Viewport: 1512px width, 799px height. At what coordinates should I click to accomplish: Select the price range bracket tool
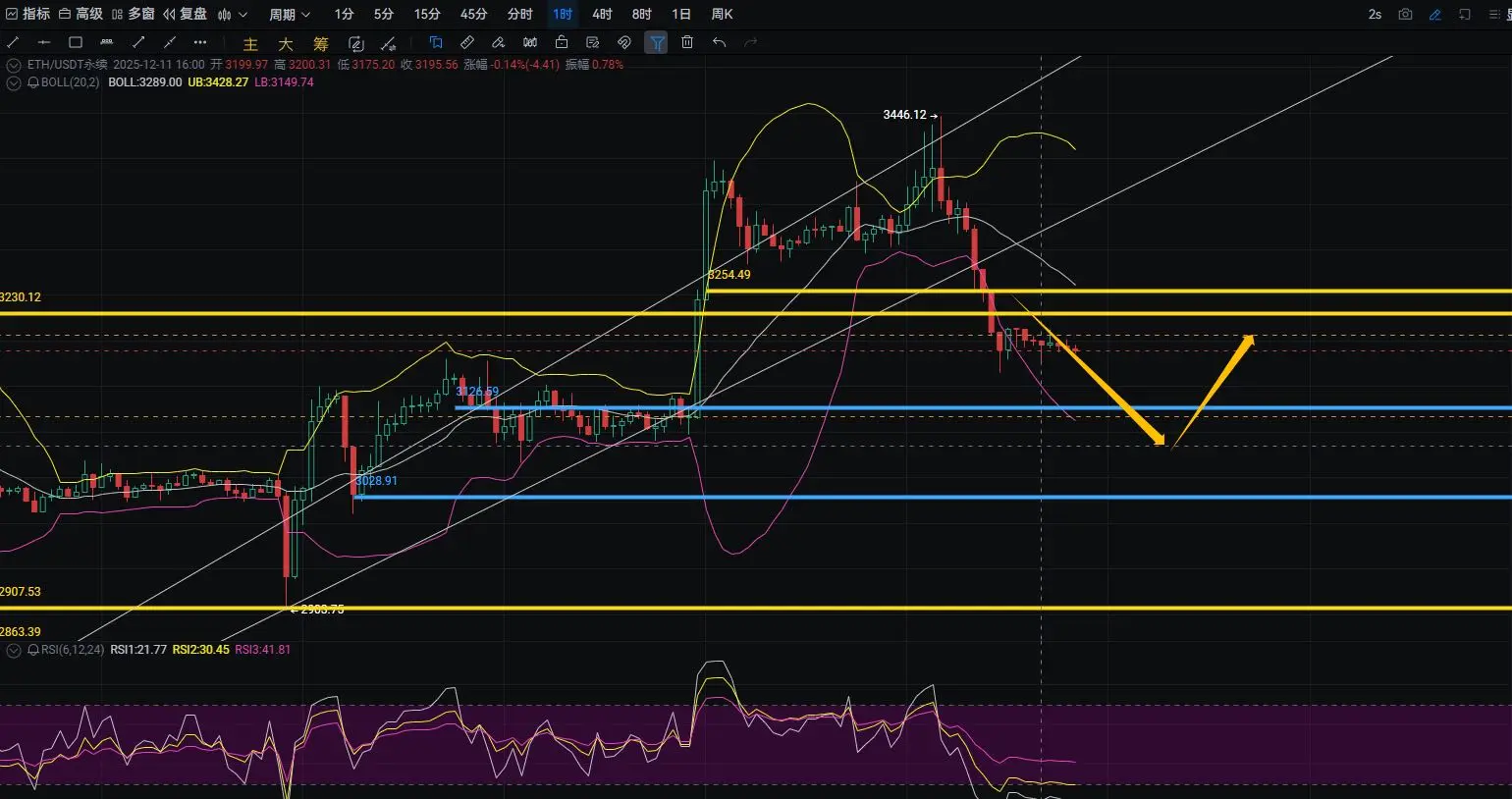pyautogui.click(x=107, y=42)
